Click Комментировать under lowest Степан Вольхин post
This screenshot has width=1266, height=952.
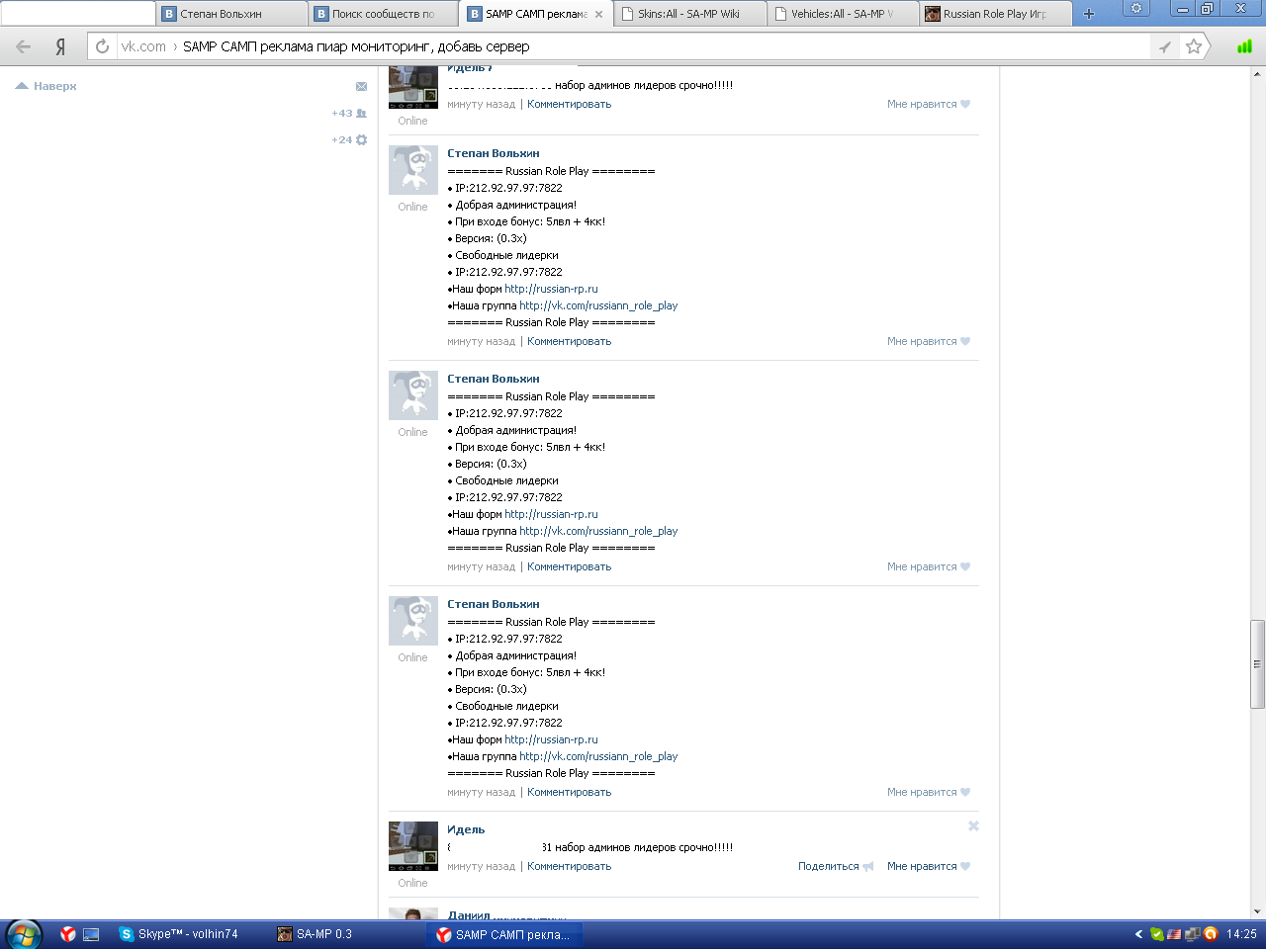(569, 792)
